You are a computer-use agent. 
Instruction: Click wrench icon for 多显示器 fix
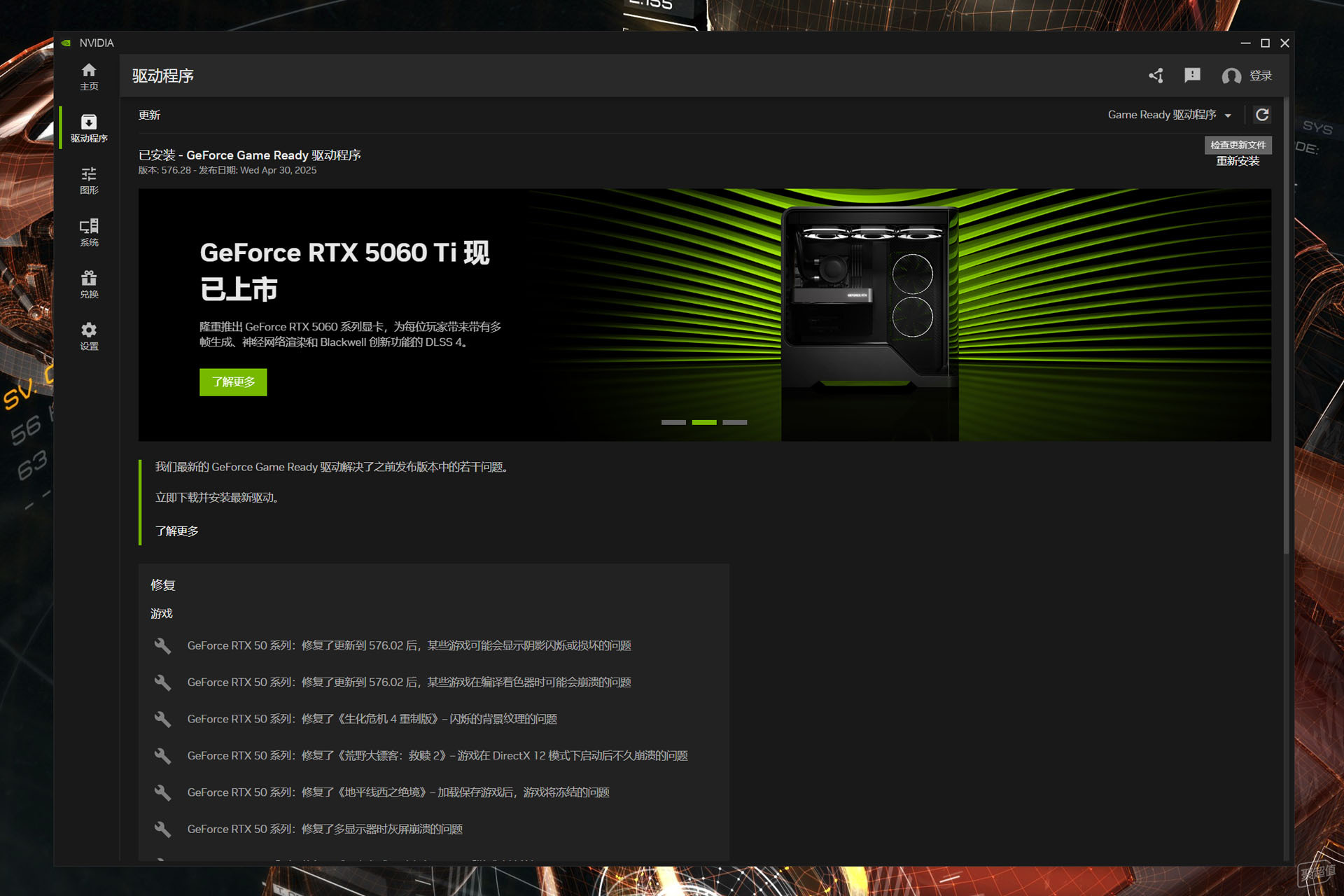pos(162,829)
